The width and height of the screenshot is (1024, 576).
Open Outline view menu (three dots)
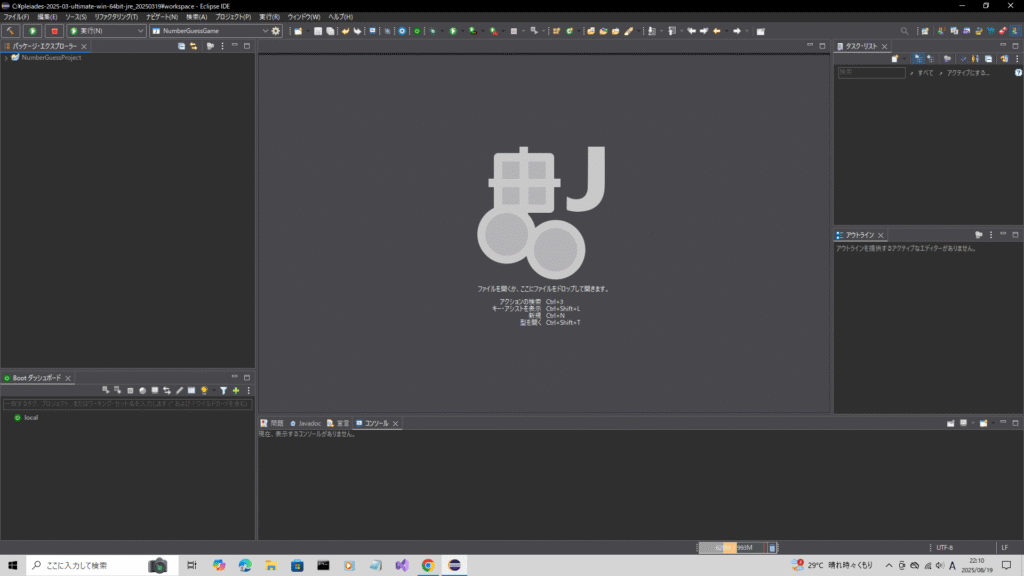[x=991, y=235]
